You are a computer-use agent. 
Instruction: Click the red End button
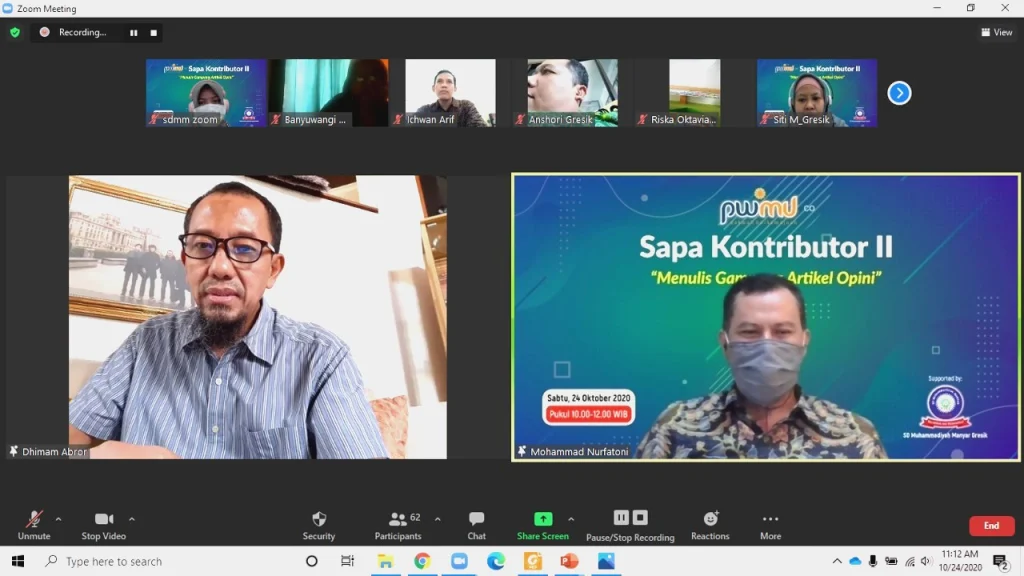991,525
